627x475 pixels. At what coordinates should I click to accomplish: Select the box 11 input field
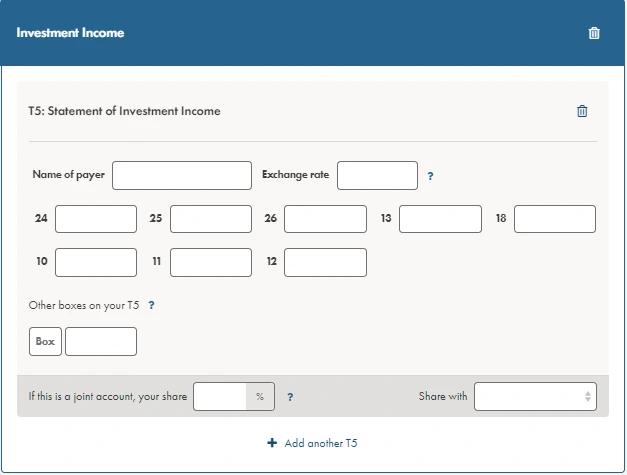211,262
